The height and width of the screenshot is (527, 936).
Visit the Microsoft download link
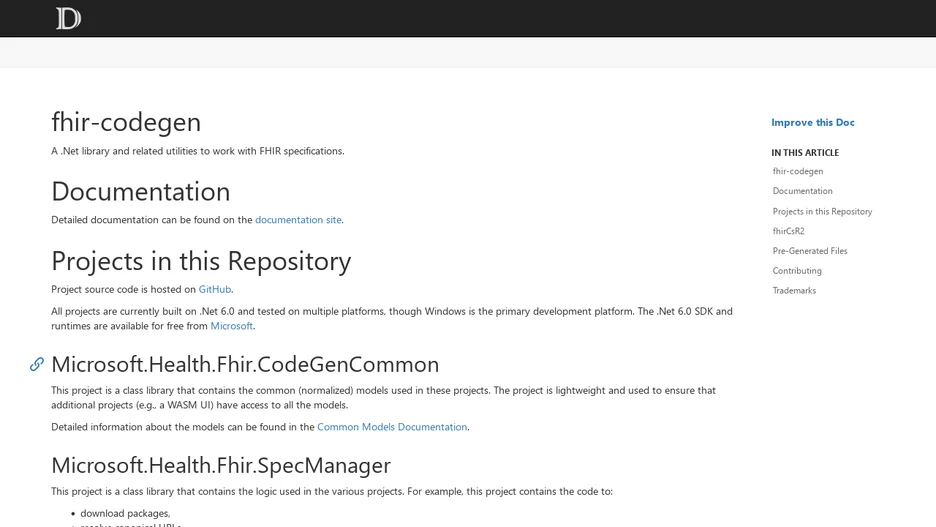[x=231, y=326]
